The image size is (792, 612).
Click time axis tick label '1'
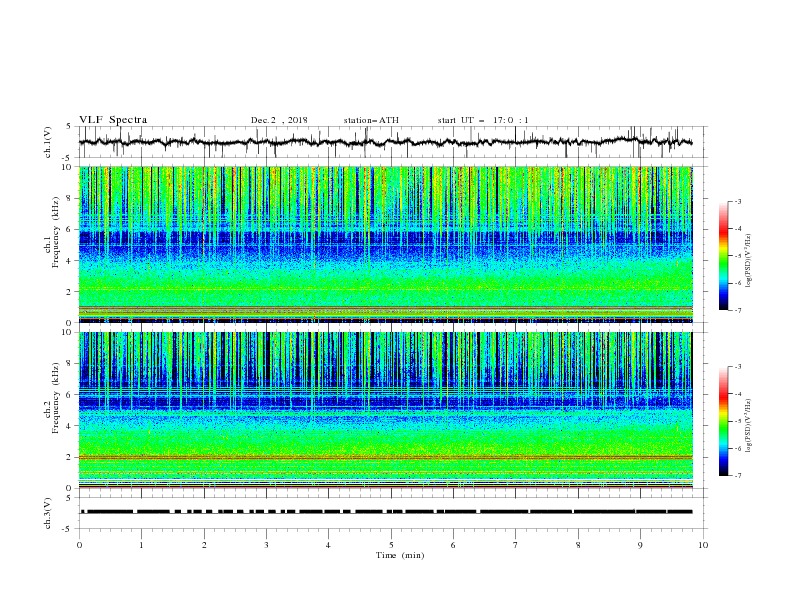(x=141, y=545)
